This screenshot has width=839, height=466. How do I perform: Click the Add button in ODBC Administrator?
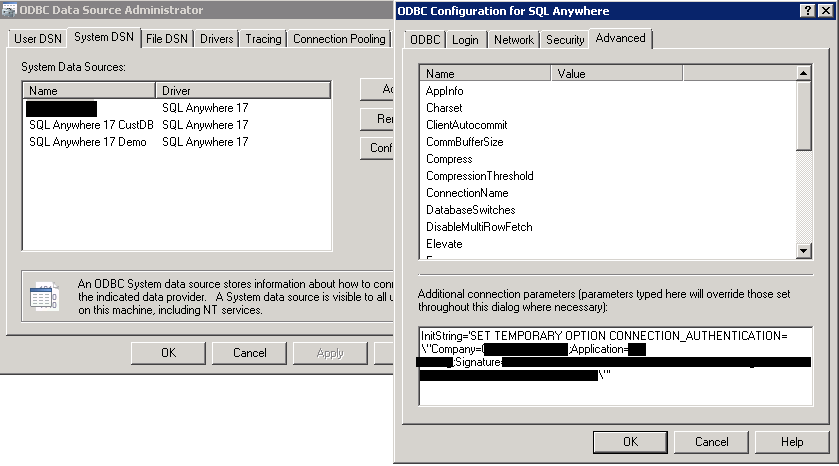pyautogui.click(x=378, y=89)
